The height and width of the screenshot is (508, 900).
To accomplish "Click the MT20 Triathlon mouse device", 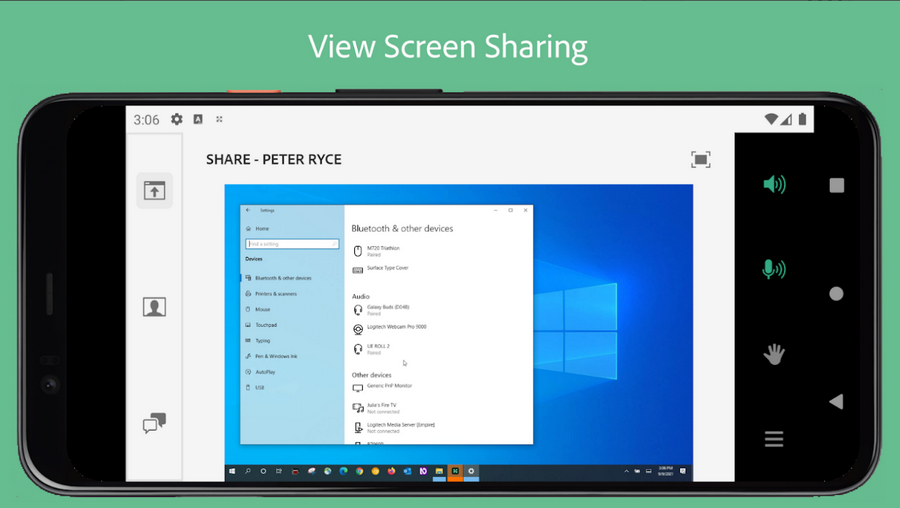I will [382, 251].
